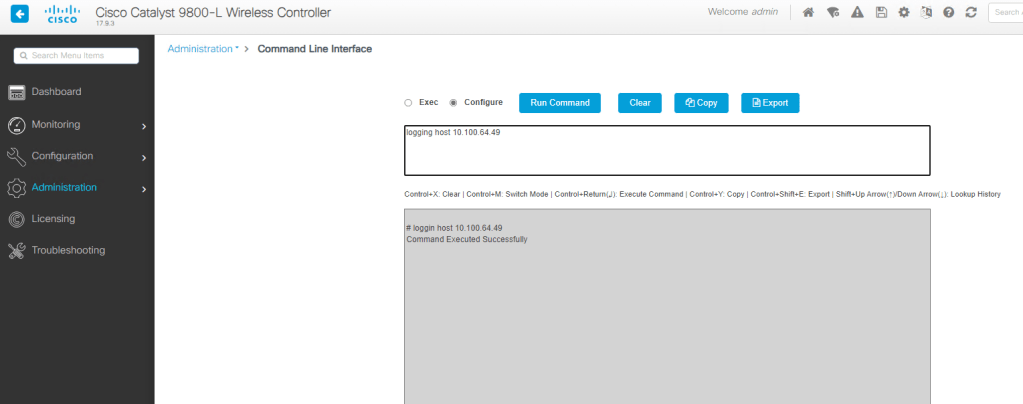Collapse sidebar with the back arrow button
1023x404 pixels.
[20, 13]
